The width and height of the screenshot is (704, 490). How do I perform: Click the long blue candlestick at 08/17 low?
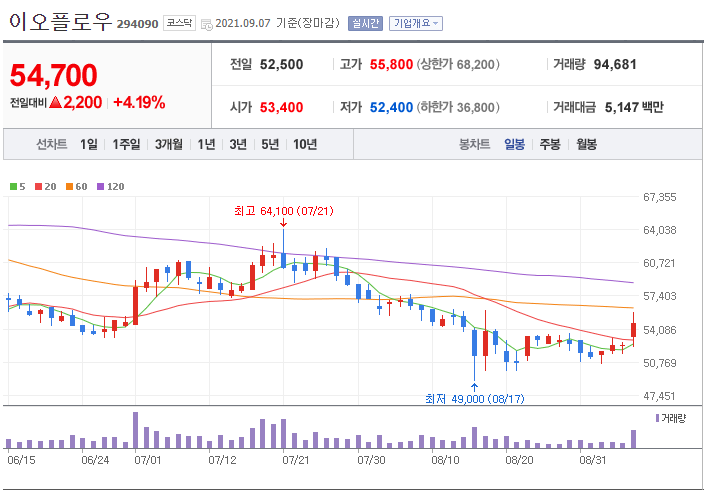[475, 355]
